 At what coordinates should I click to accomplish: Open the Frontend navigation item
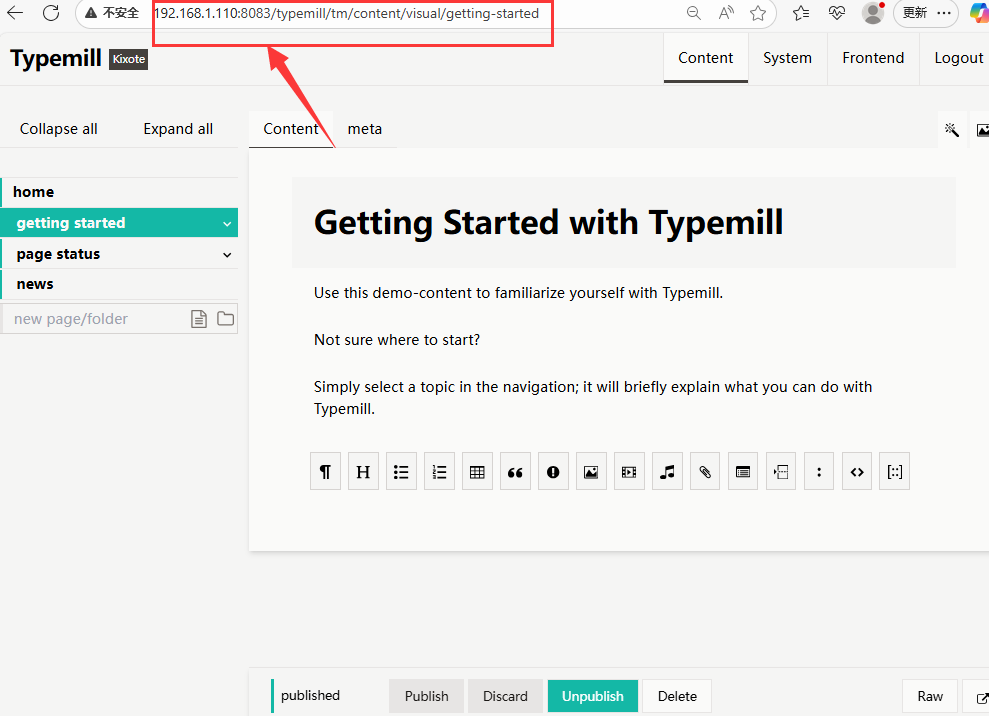(873, 58)
